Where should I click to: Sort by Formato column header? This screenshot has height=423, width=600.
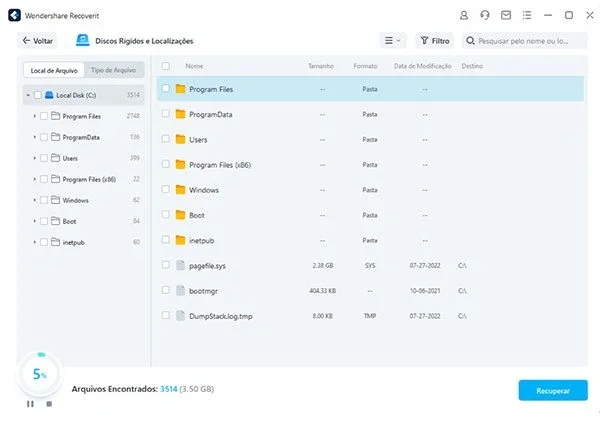(365, 66)
